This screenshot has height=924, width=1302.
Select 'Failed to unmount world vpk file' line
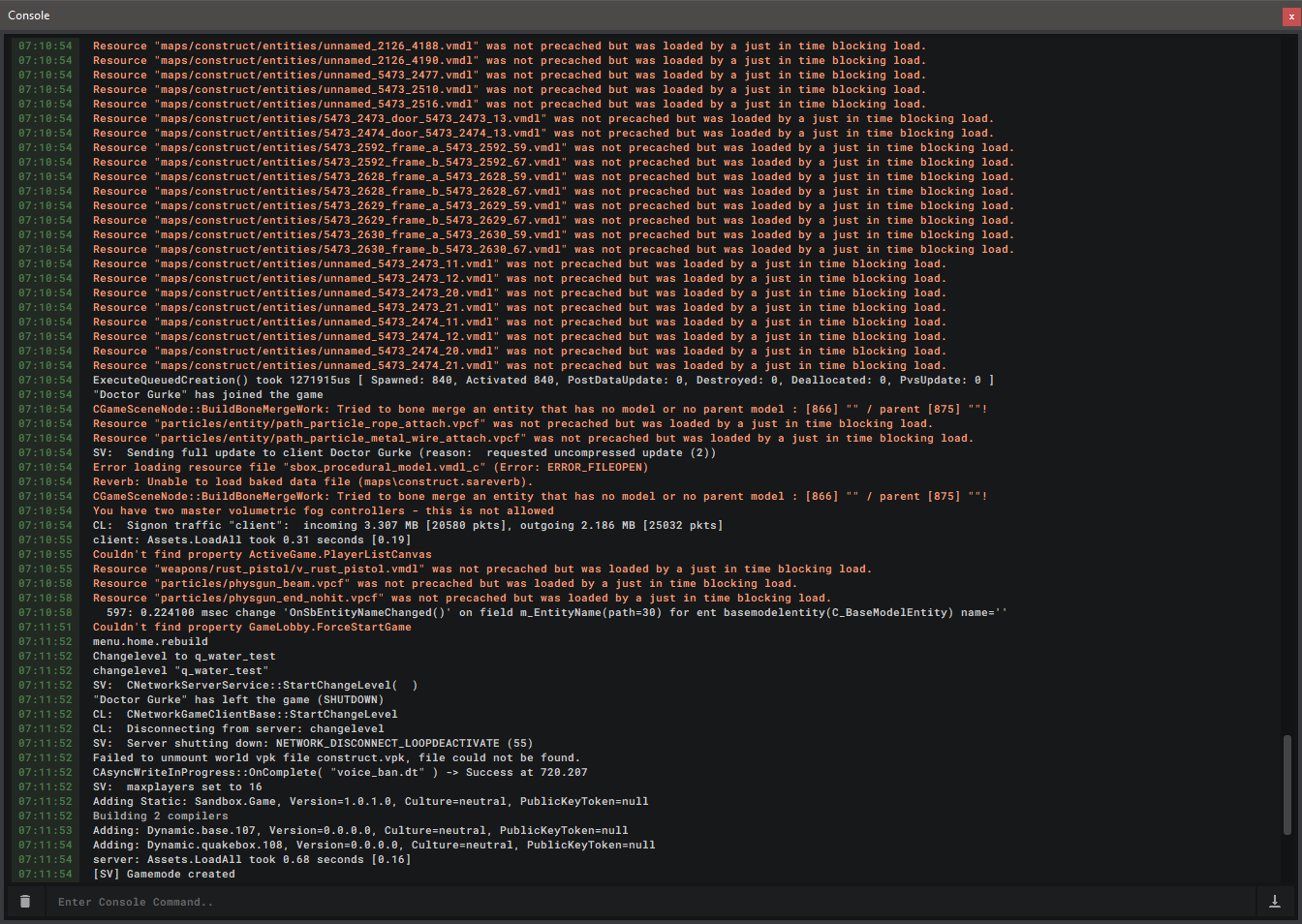pos(337,757)
